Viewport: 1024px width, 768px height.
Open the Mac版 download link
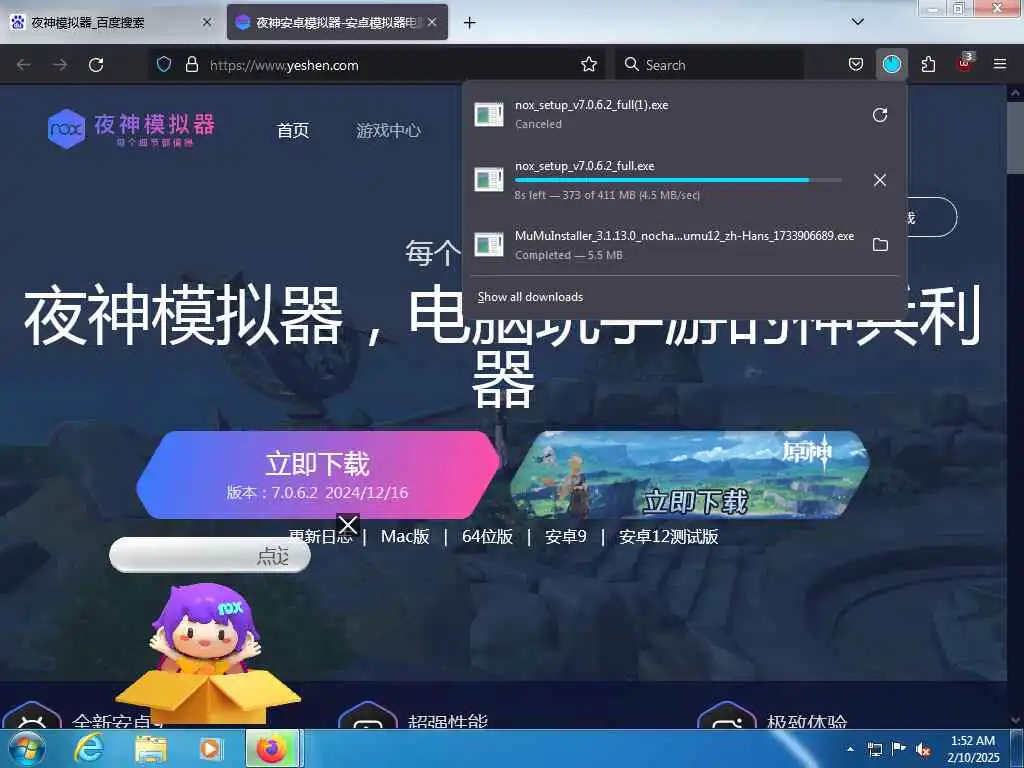point(405,537)
